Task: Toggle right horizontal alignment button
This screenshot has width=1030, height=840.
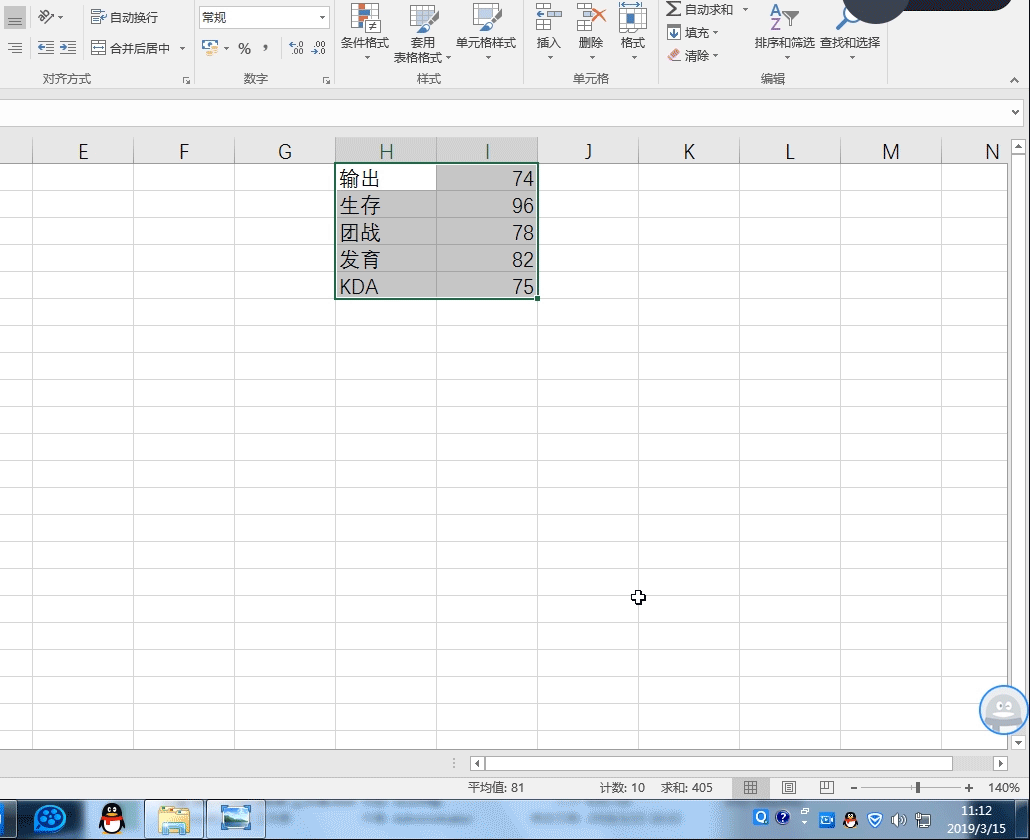Action: [14, 48]
